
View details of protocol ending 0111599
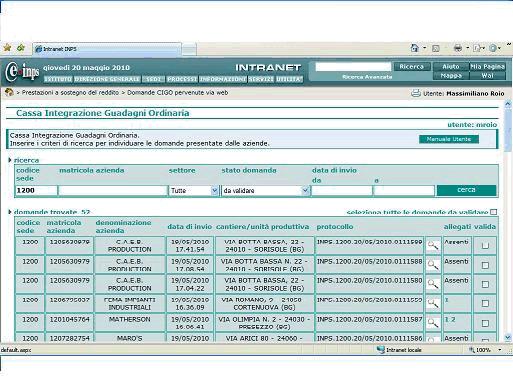pos(433,246)
